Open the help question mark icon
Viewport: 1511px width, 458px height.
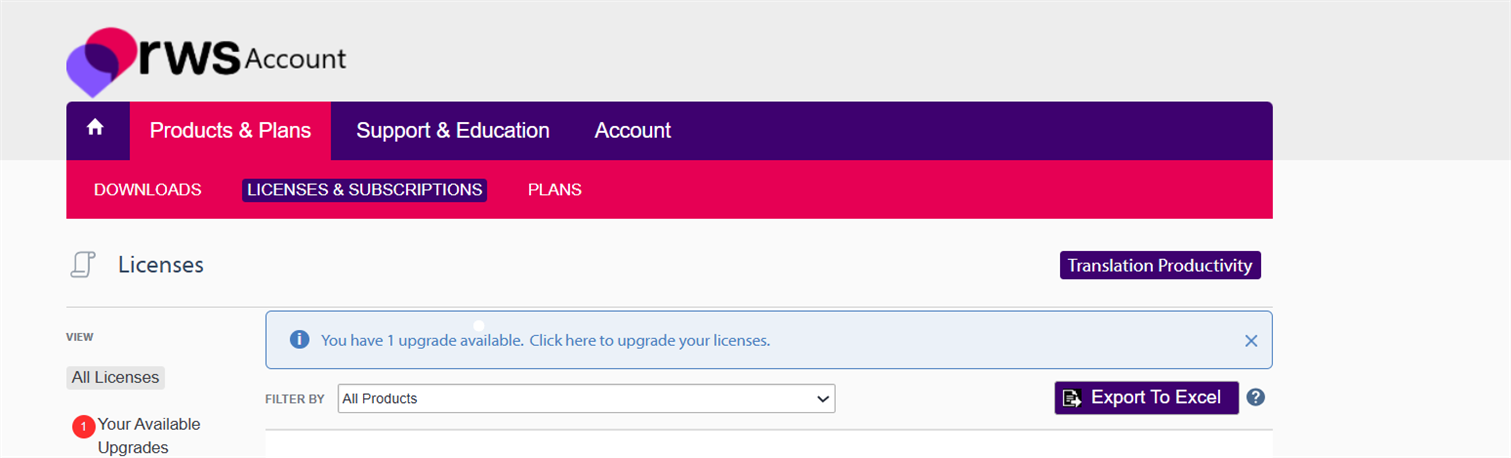(1256, 397)
